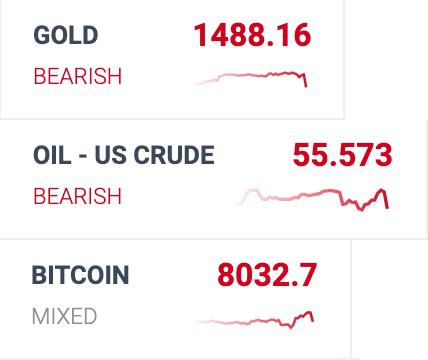Click the MIXED sentiment label under BITCOIN
The image size is (428, 360).
[x=64, y=316]
